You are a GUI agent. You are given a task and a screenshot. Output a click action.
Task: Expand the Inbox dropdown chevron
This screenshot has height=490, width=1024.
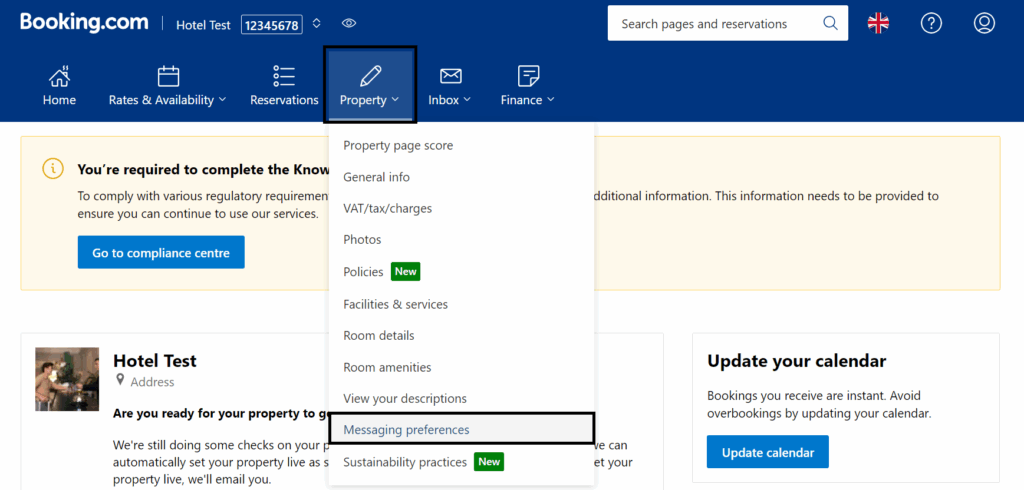click(x=467, y=100)
